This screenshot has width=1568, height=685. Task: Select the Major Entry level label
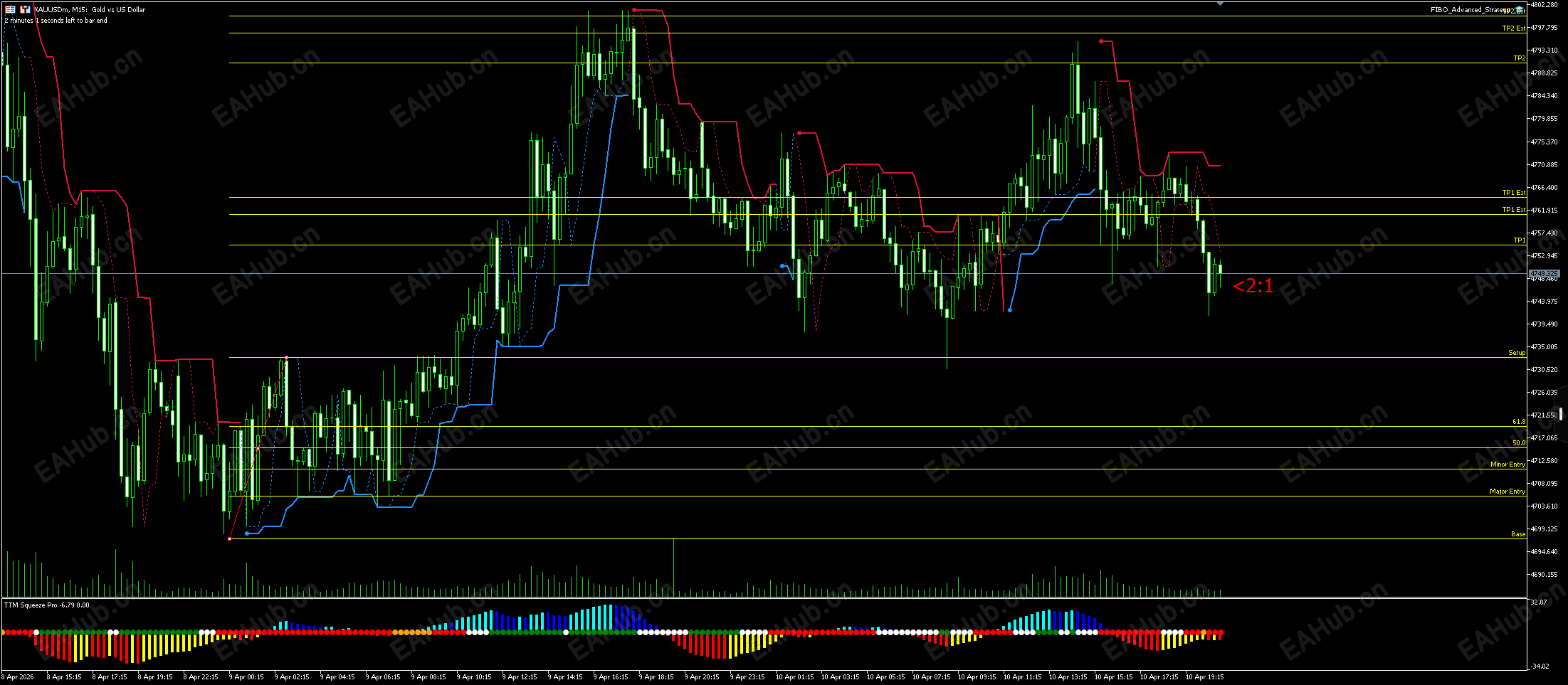(1508, 492)
